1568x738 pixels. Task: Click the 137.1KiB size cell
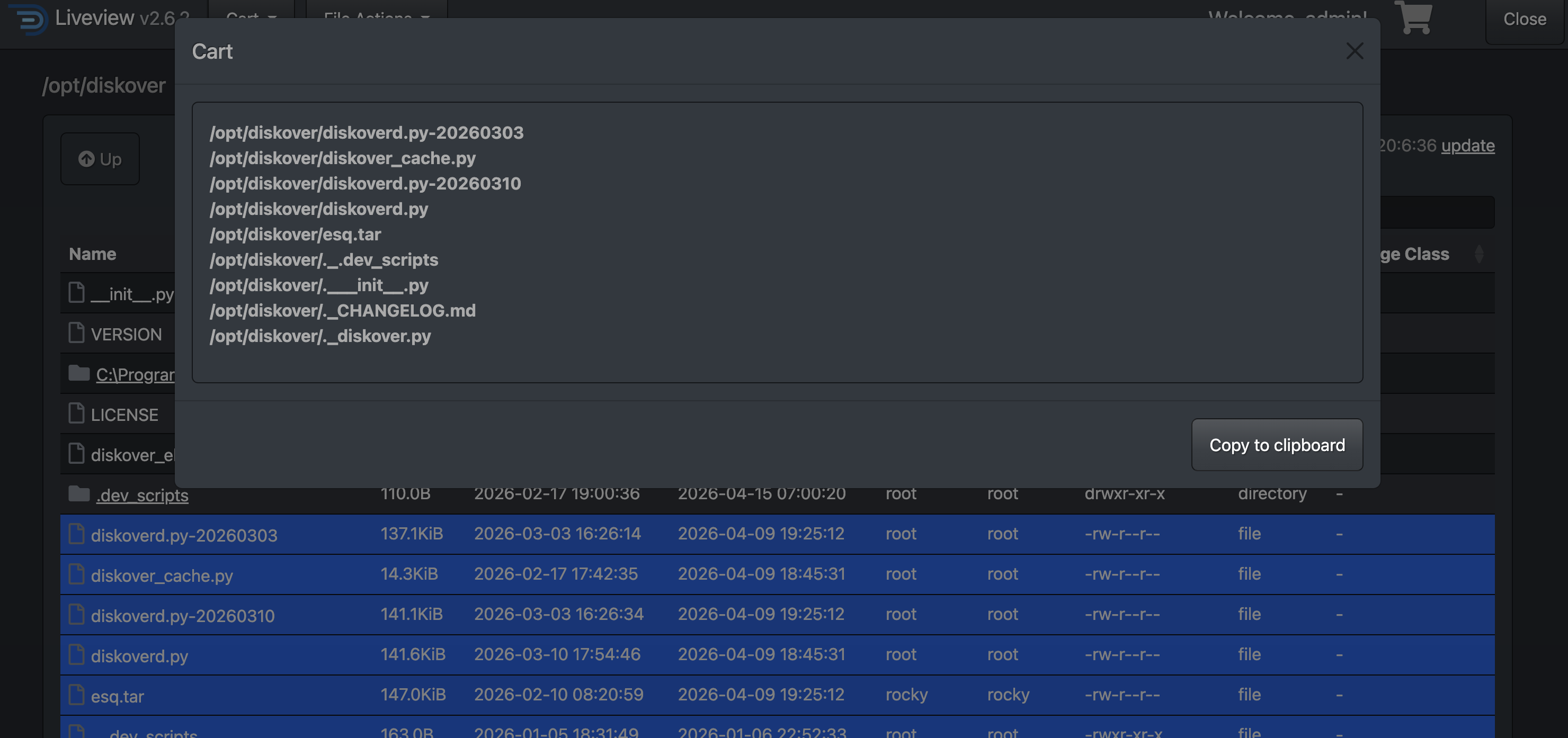(x=412, y=534)
